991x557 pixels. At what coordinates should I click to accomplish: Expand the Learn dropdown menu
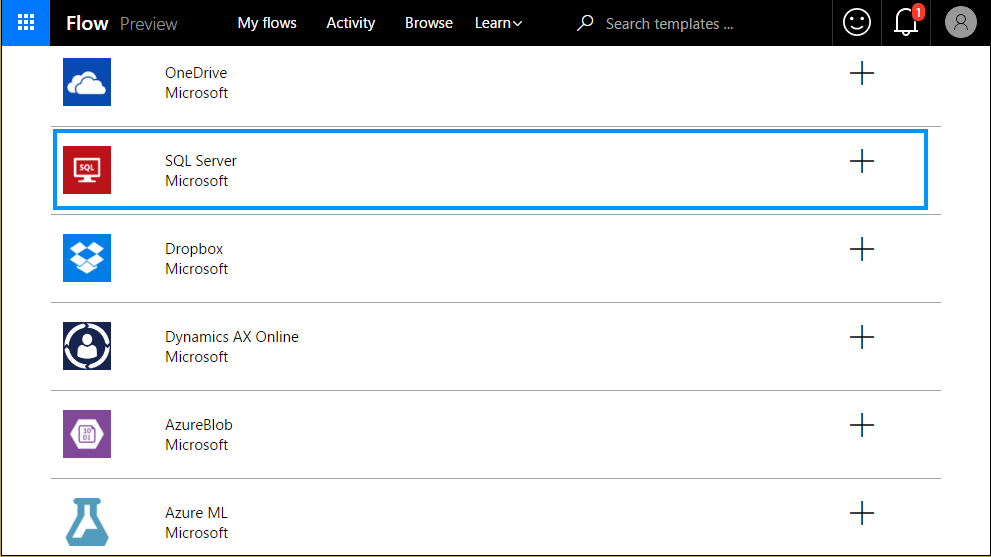click(498, 23)
